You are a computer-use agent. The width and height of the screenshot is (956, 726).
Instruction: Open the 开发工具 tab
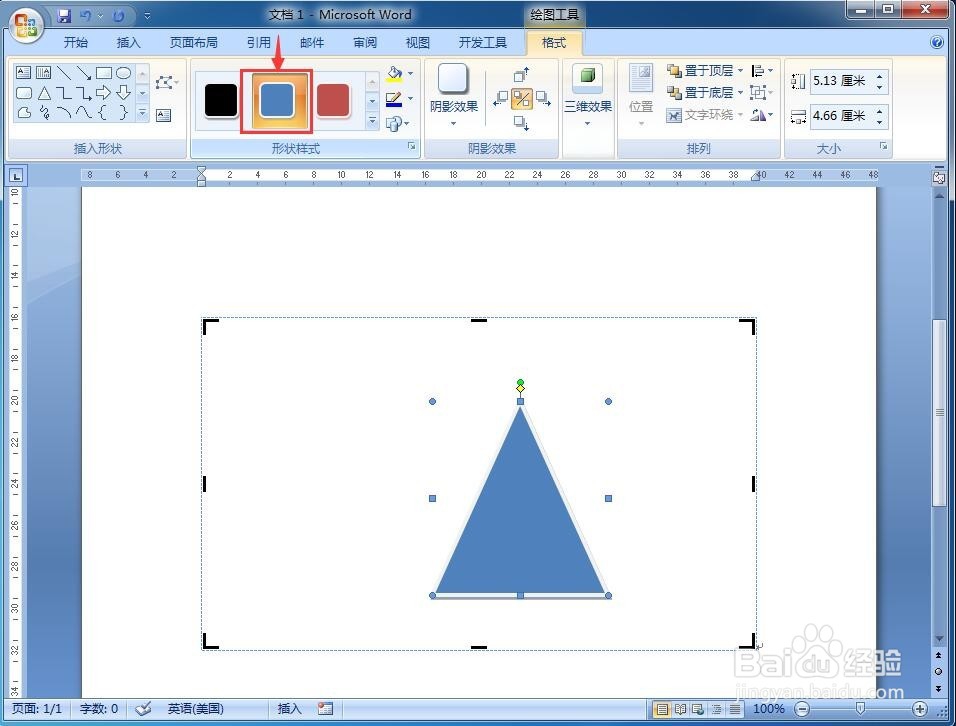pos(482,43)
